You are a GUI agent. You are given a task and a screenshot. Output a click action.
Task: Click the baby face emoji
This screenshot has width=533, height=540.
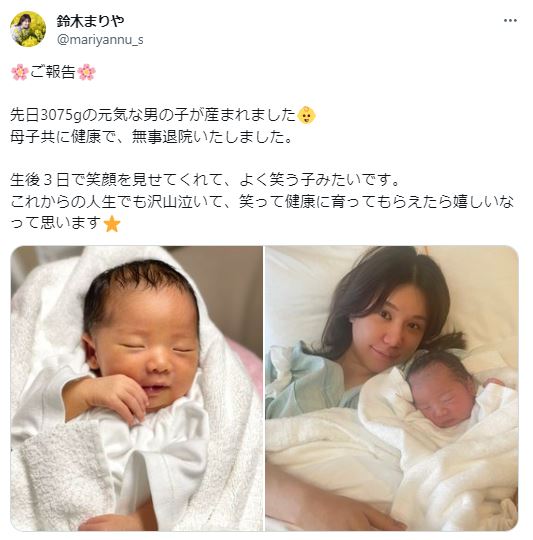pyautogui.click(x=306, y=115)
